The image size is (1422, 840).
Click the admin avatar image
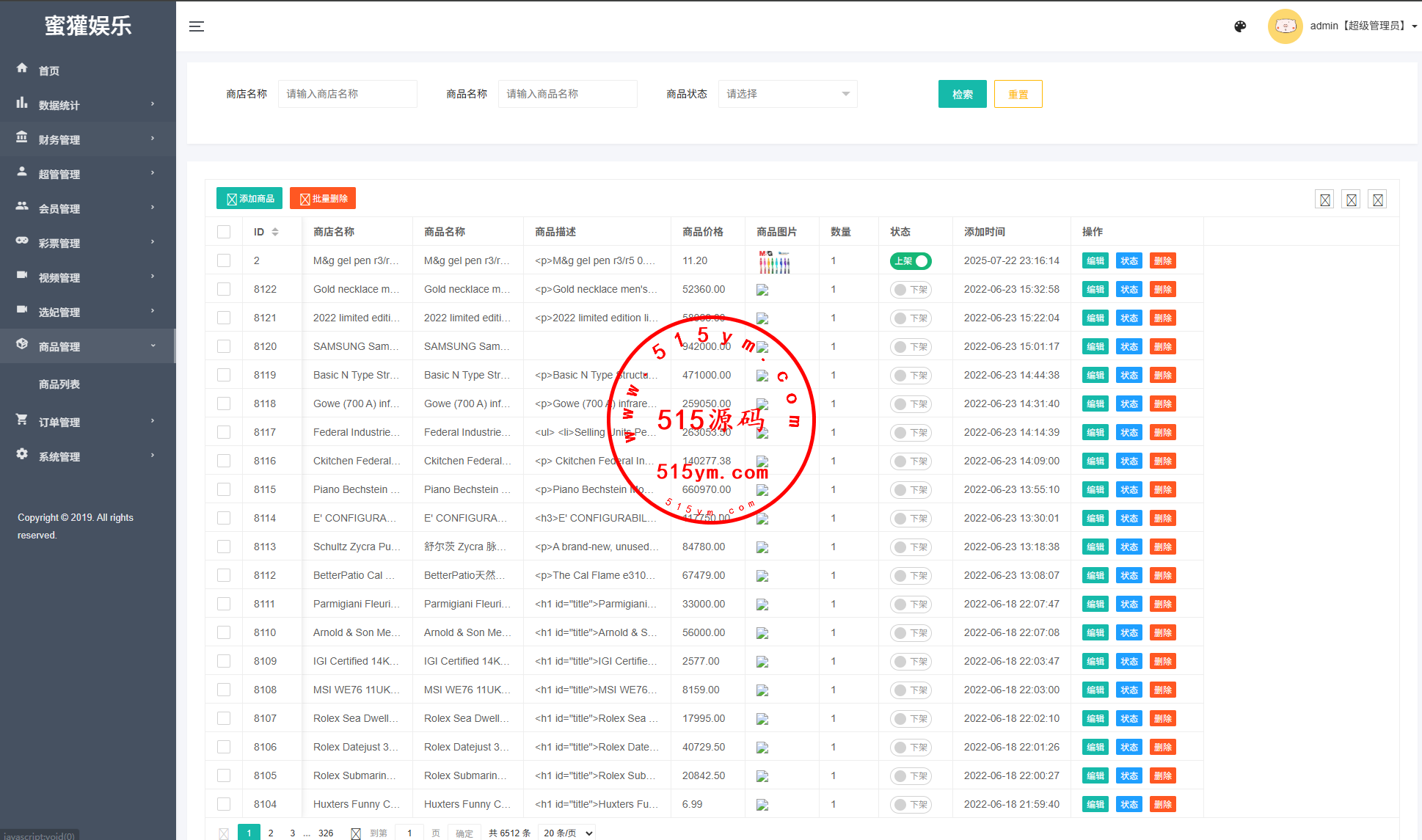coord(1285,26)
